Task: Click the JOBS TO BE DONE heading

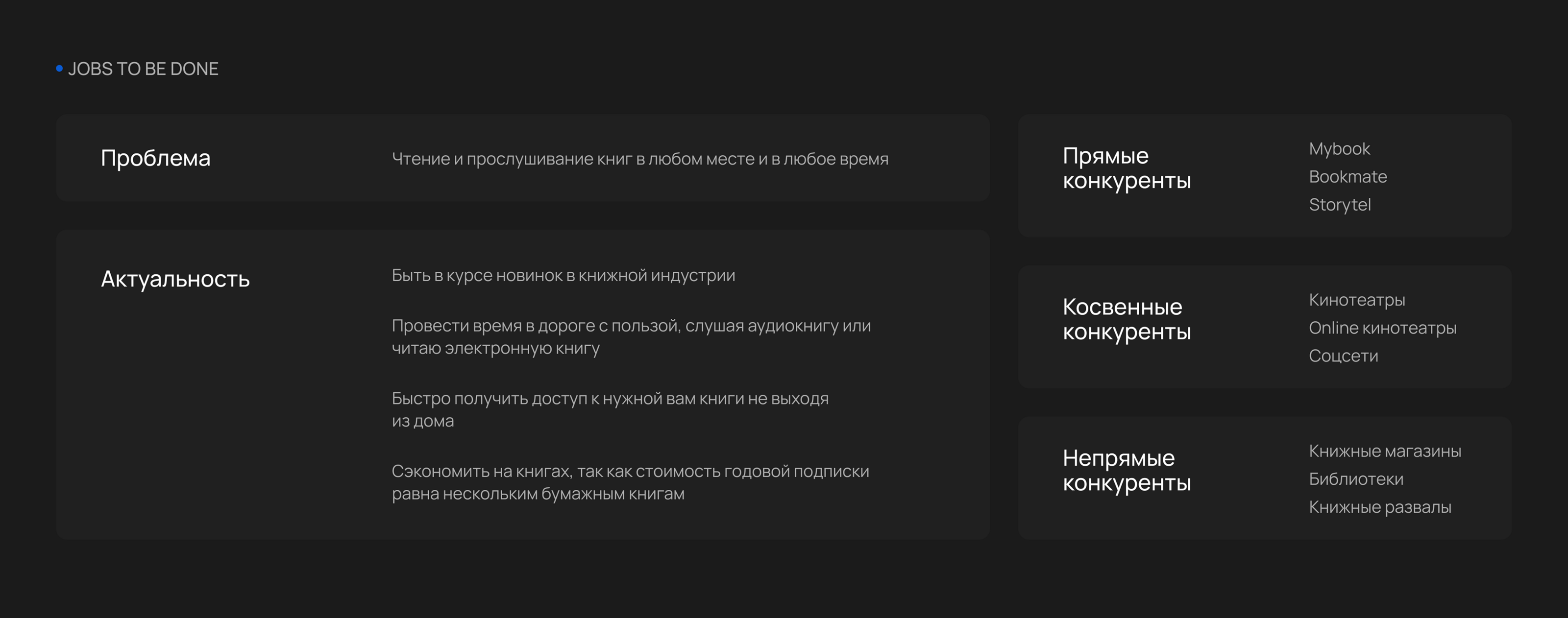Action: point(143,70)
